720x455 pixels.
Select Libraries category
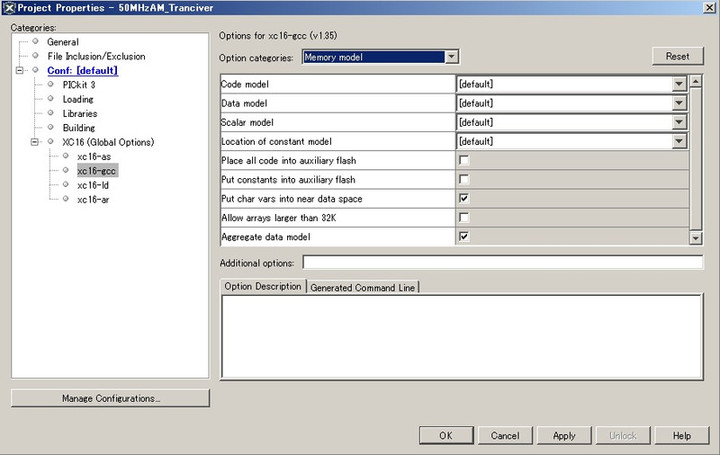[80, 113]
